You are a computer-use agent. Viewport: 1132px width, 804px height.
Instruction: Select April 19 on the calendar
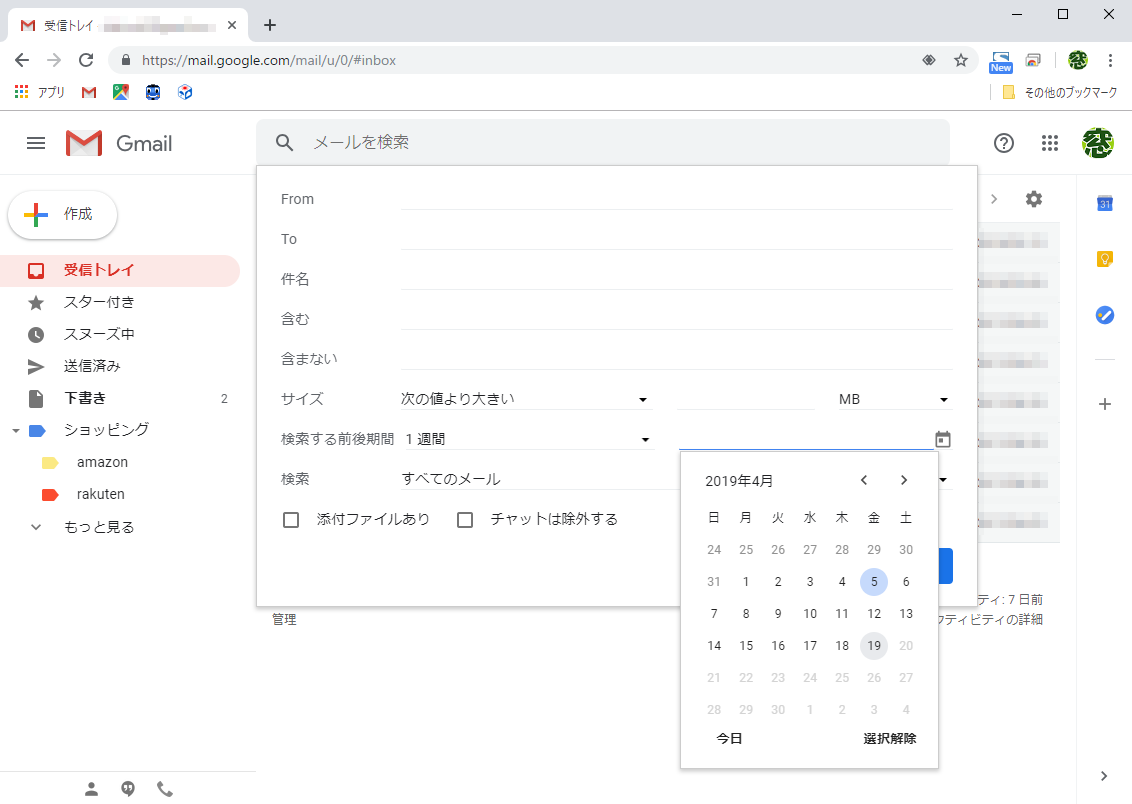click(874, 645)
